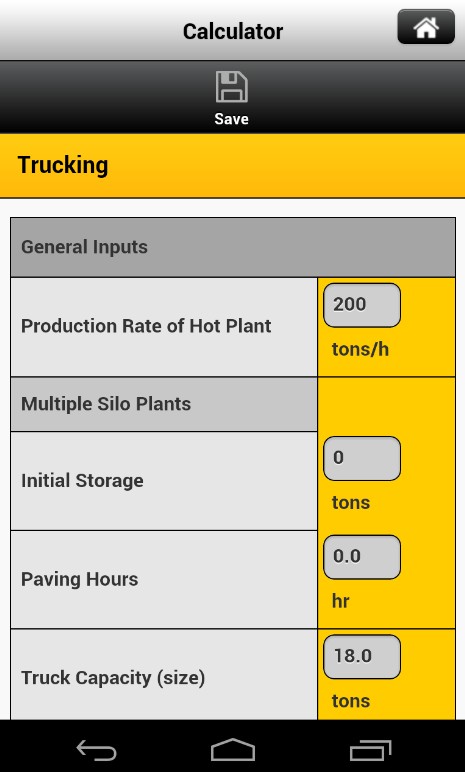The image size is (465, 772).
Task: Tap the Android back navigation icon
Action: coord(97,750)
